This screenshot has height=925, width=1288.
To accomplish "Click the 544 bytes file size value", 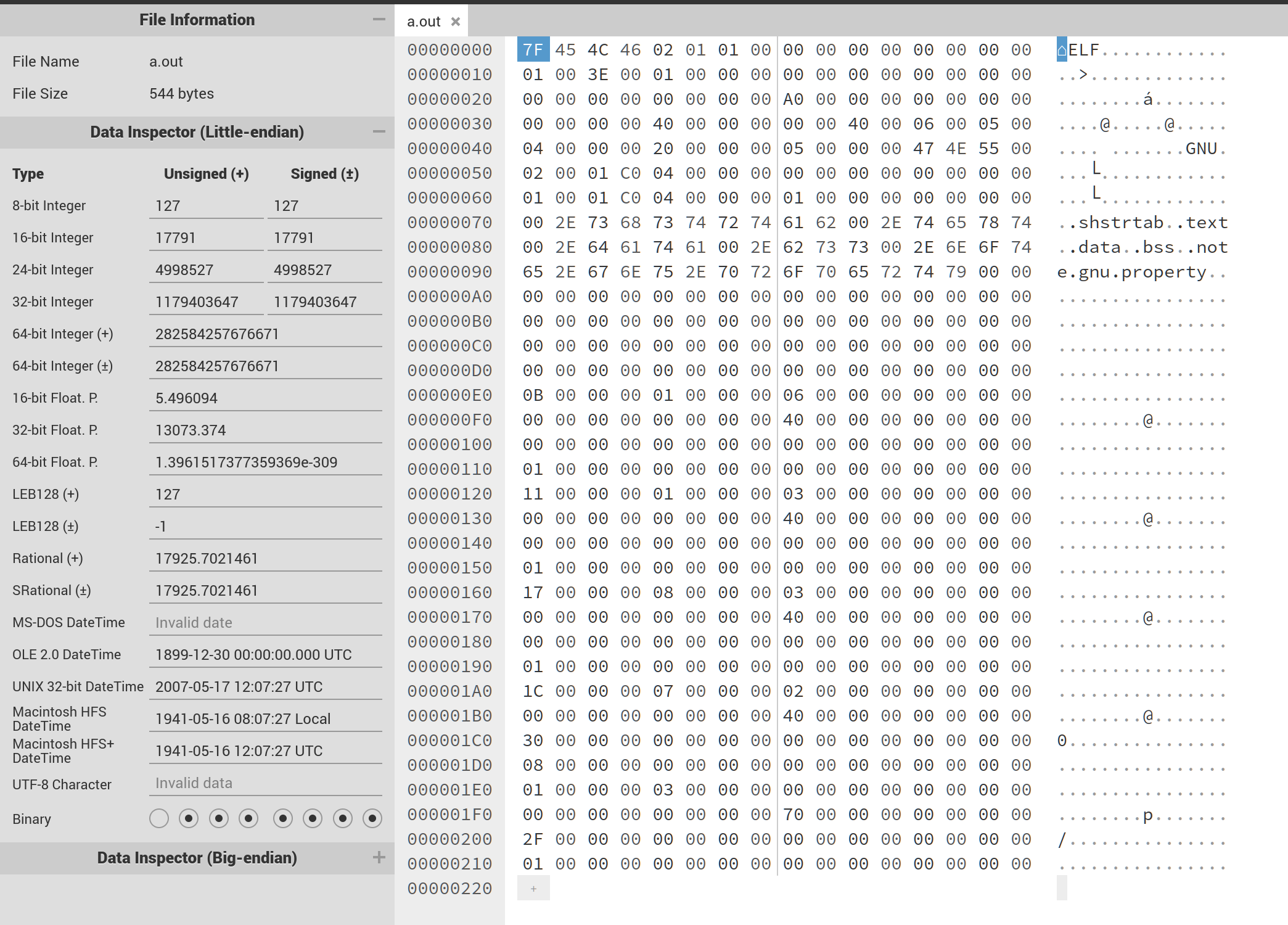I will (x=182, y=94).
